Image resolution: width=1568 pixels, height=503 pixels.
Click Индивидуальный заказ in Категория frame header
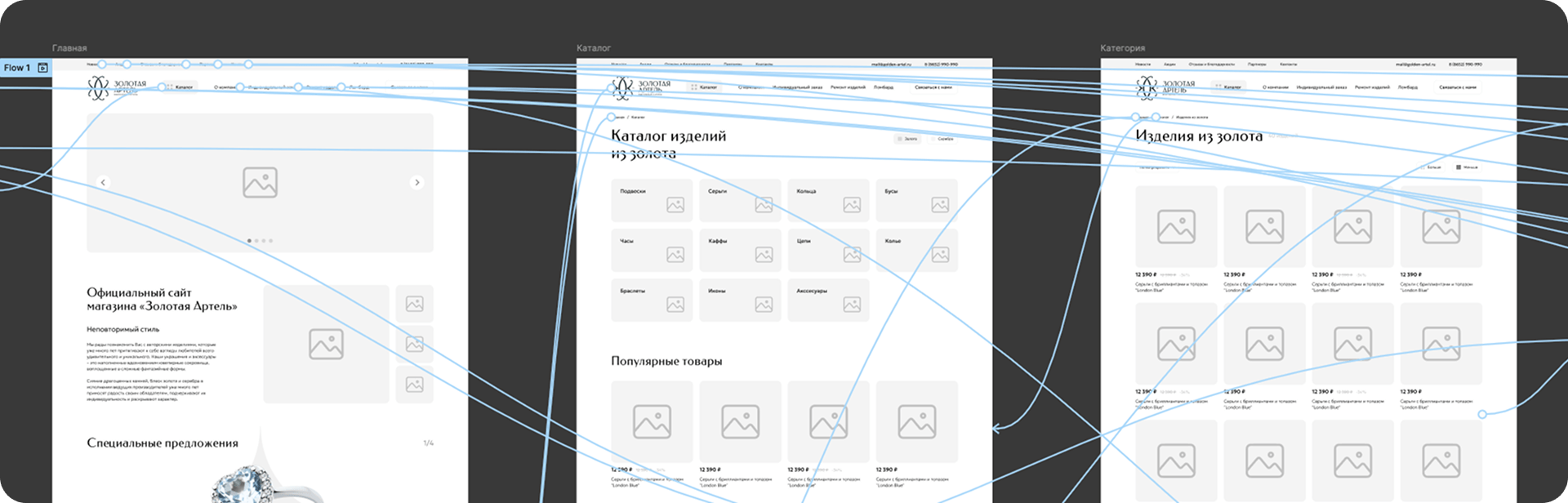(x=1321, y=87)
